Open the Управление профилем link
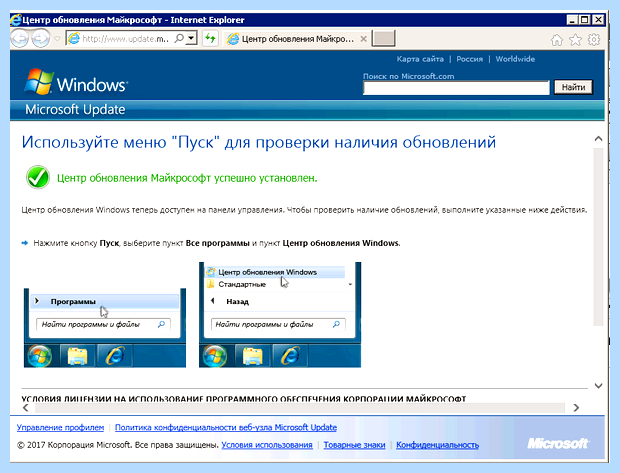This screenshot has height=473, width=620. tap(60, 428)
